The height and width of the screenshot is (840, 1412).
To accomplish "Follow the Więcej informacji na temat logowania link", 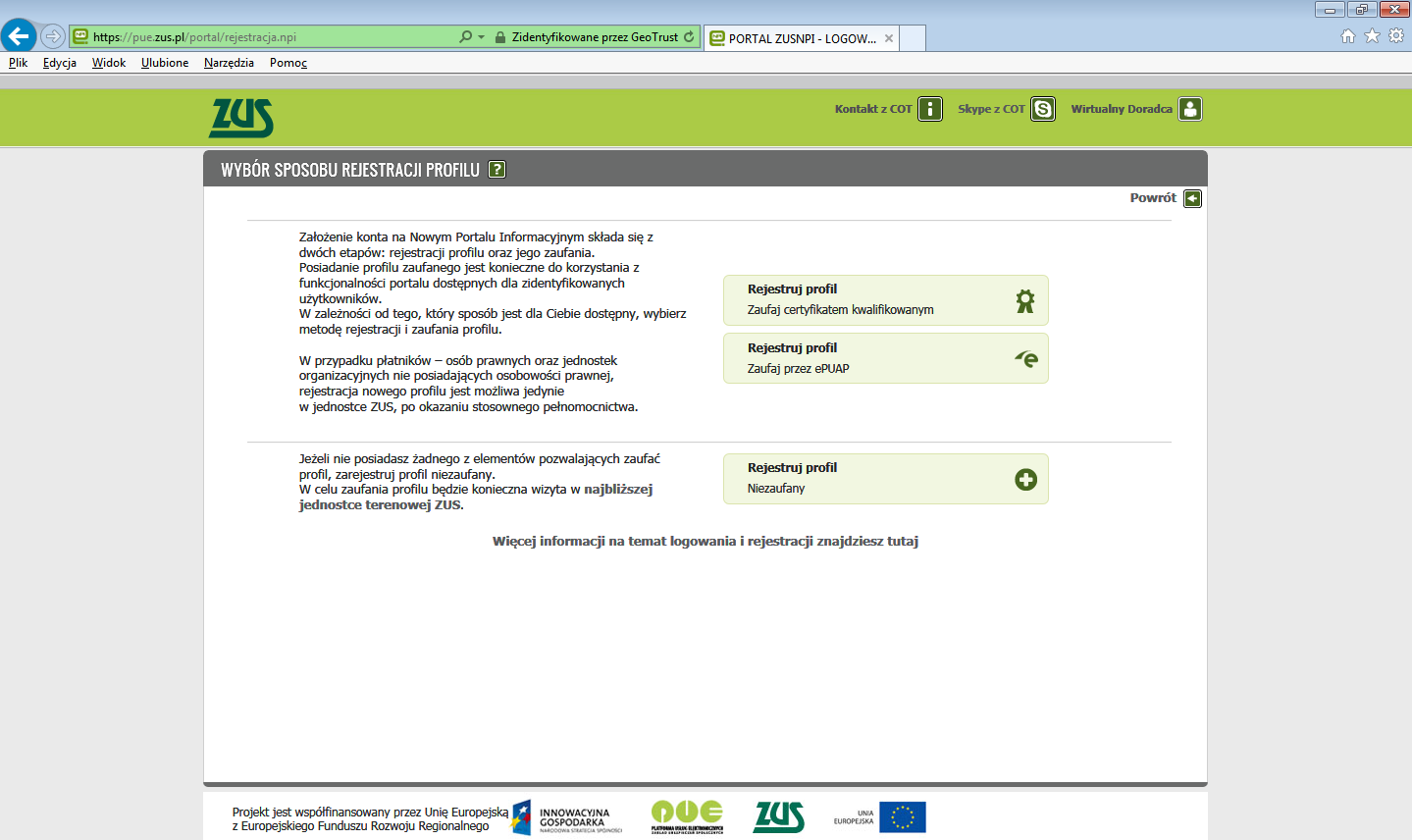I will tap(705, 541).
